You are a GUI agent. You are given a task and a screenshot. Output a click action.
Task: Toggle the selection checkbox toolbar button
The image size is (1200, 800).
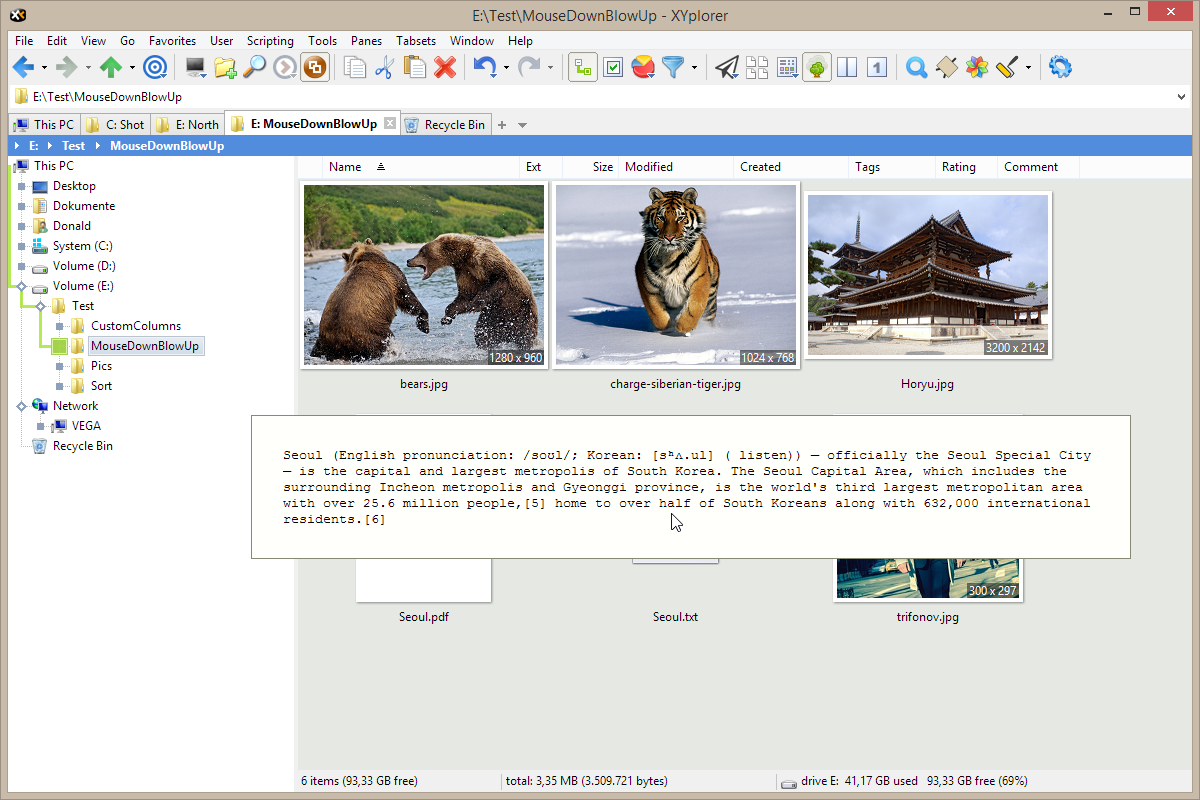[613, 68]
